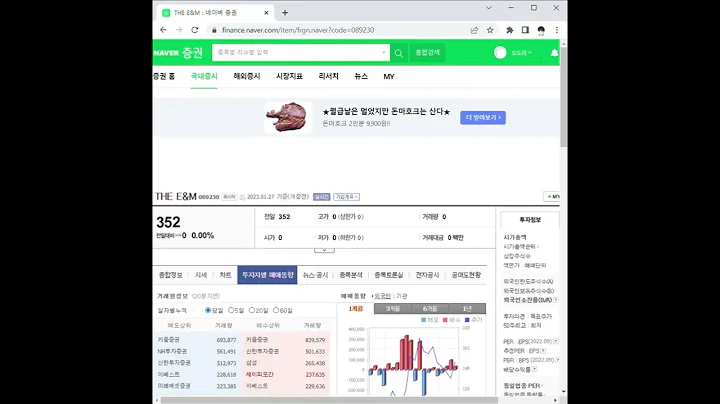Switch to the 시세 tab

(x=201, y=275)
